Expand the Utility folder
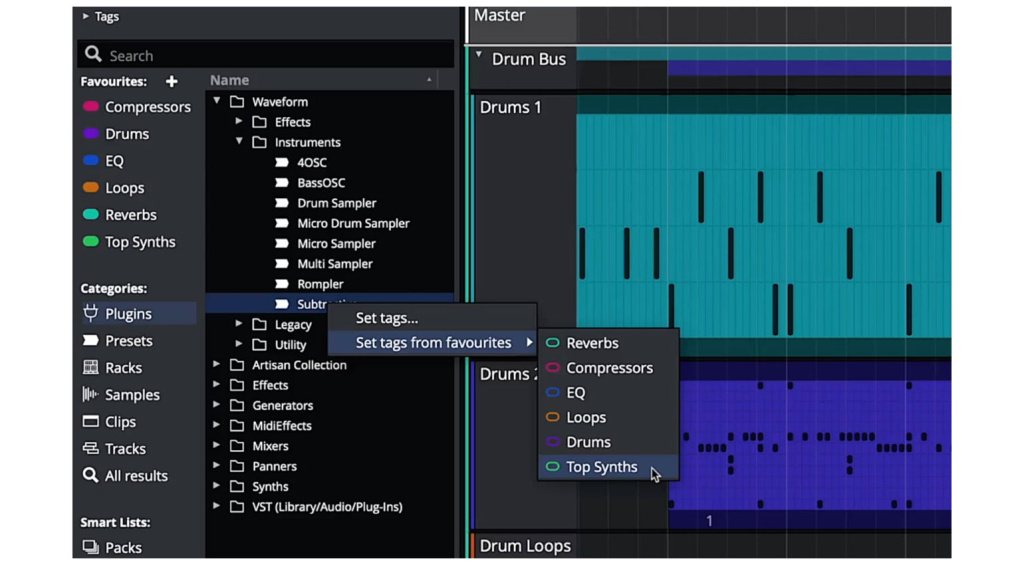 pos(239,344)
